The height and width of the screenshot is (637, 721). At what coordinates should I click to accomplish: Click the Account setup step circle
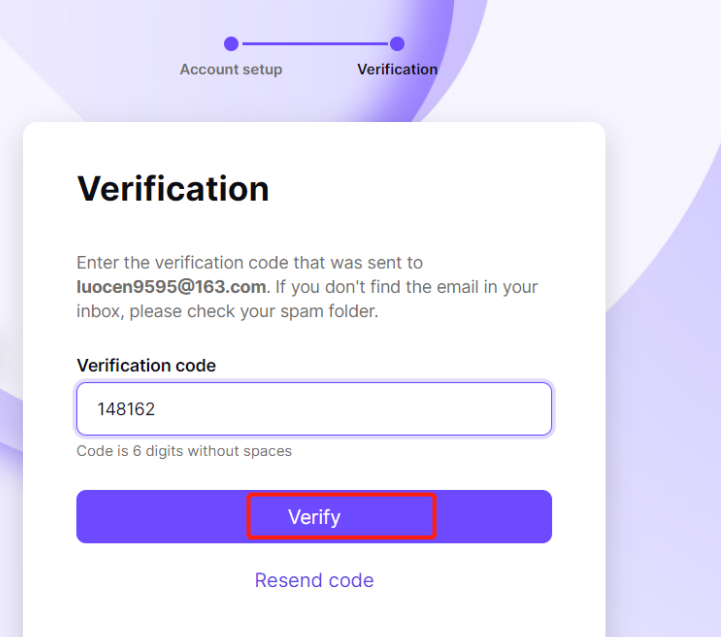(231, 44)
